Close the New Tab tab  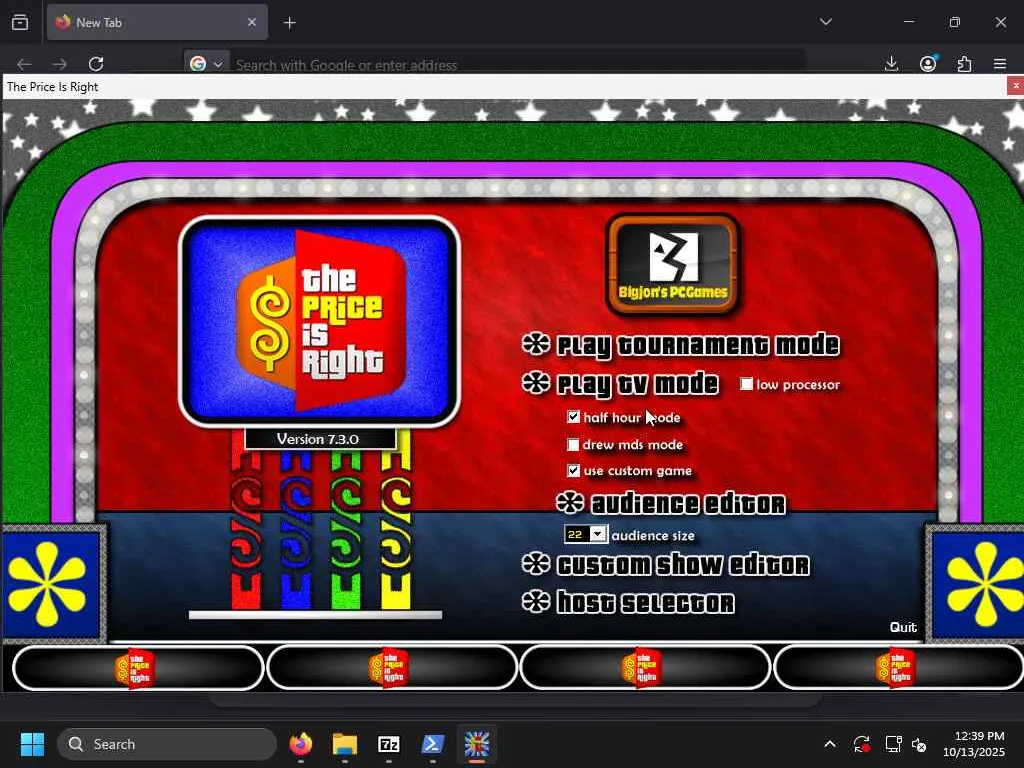click(252, 22)
